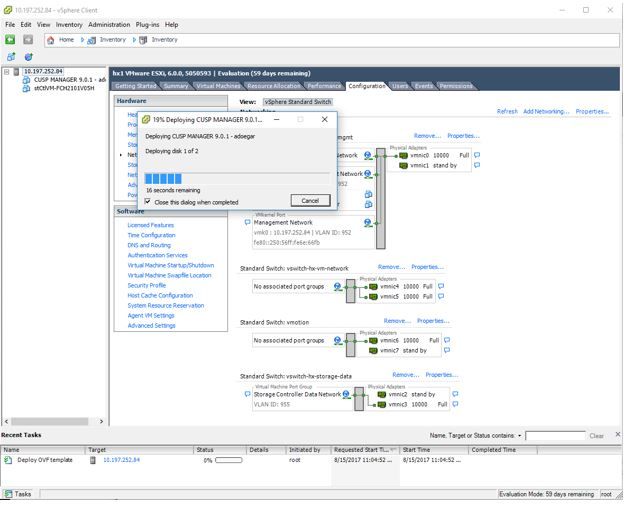This screenshot has height=505, width=624.
Task: Click the New Resource Pool toolbar icon
Action: click(29, 57)
